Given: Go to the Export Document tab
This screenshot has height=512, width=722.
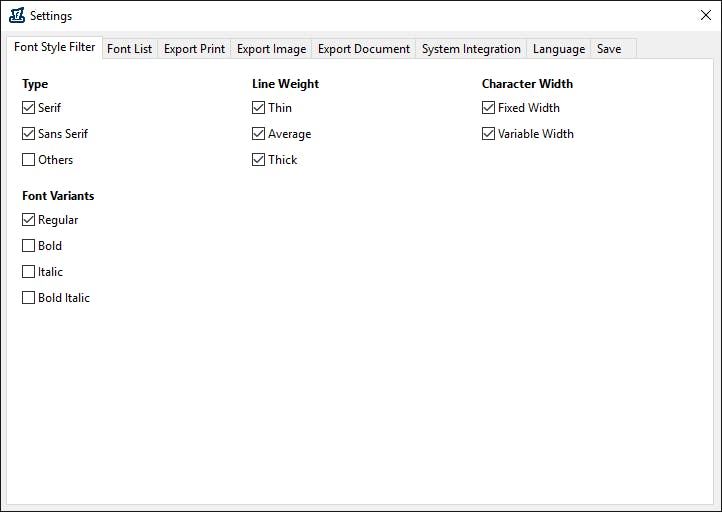Looking at the screenshot, I should [364, 49].
